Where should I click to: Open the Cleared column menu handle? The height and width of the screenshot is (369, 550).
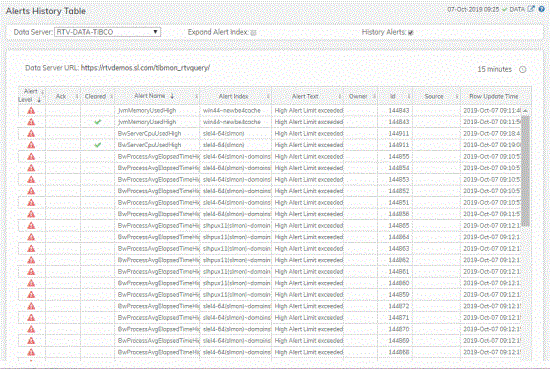tap(112, 96)
